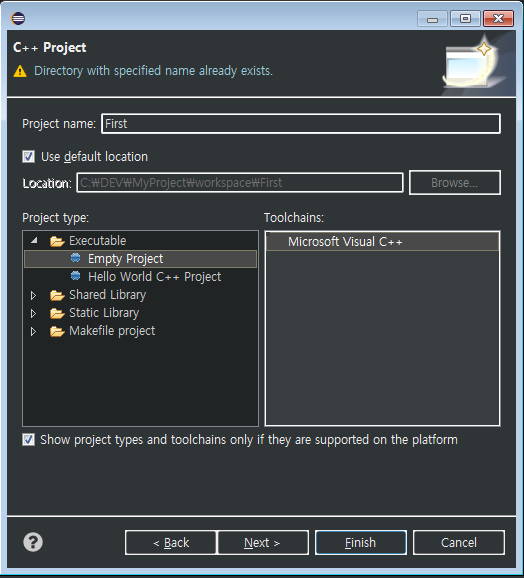Click the Location path field

tap(240, 182)
